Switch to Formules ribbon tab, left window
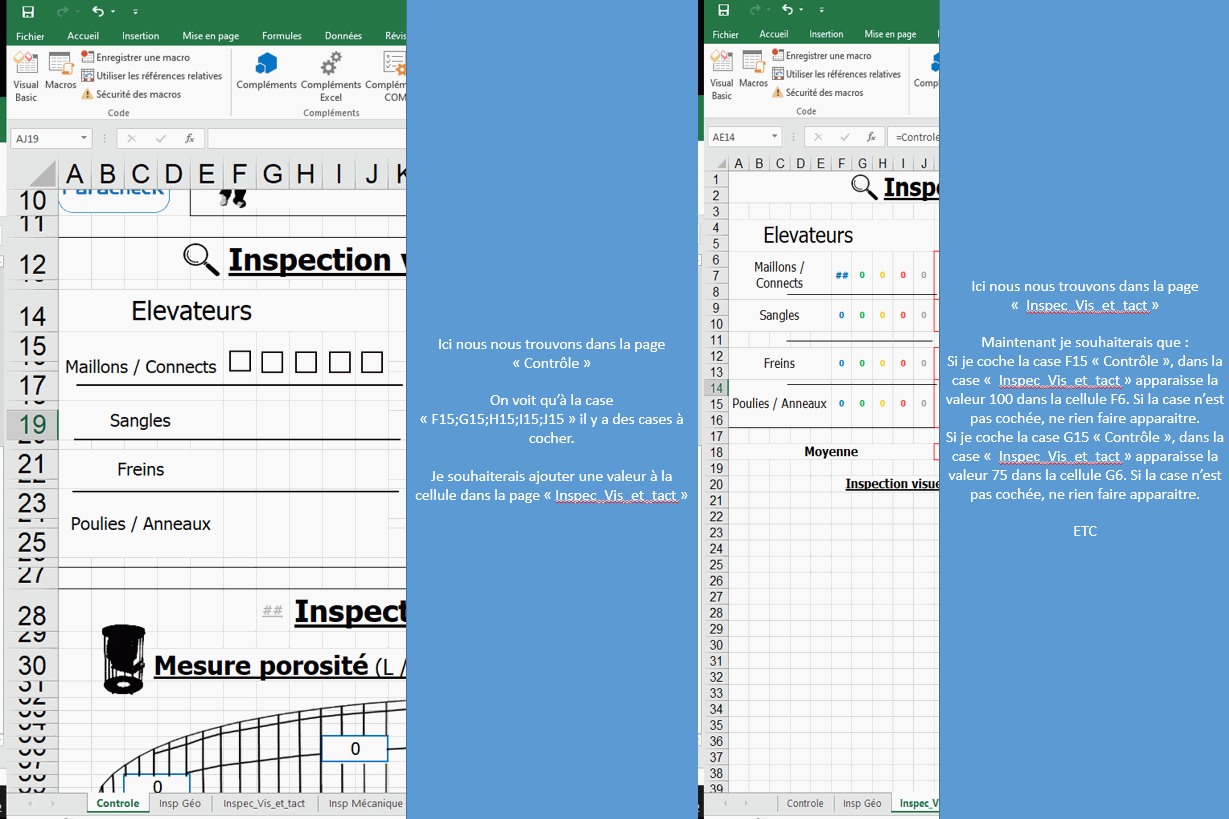The width and height of the screenshot is (1229, 819). (x=282, y=36)
